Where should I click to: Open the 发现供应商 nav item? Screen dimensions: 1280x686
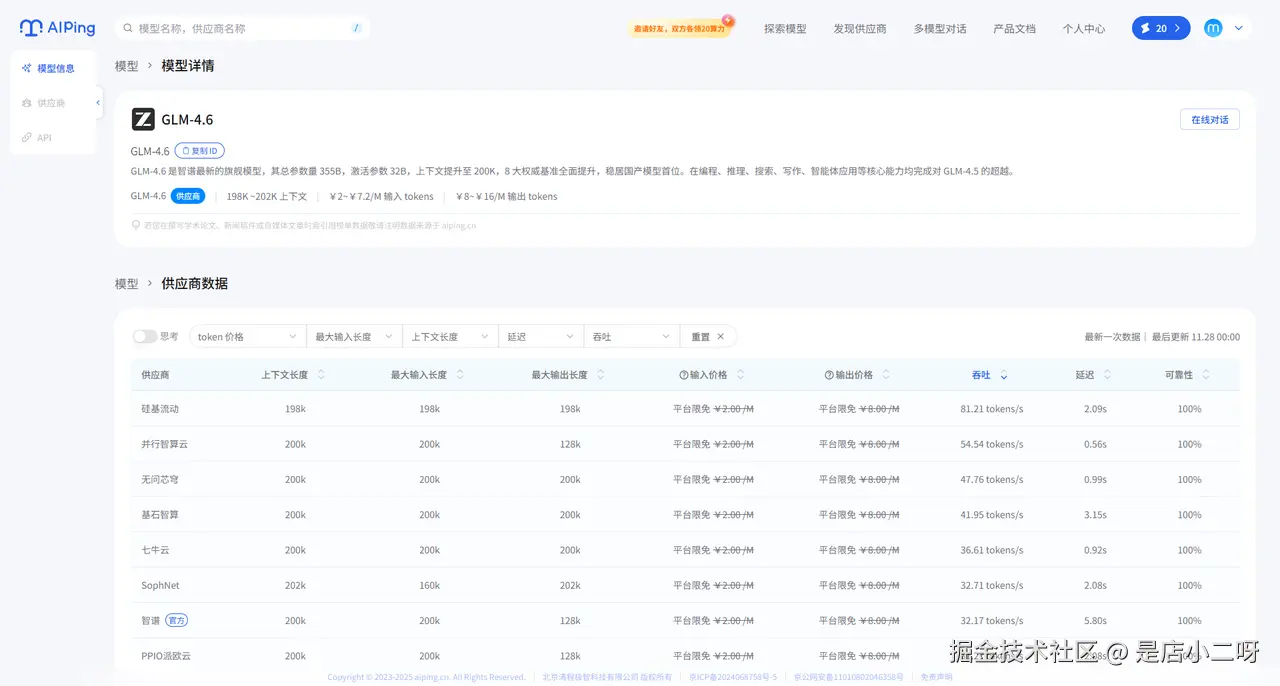coord(860,29)
